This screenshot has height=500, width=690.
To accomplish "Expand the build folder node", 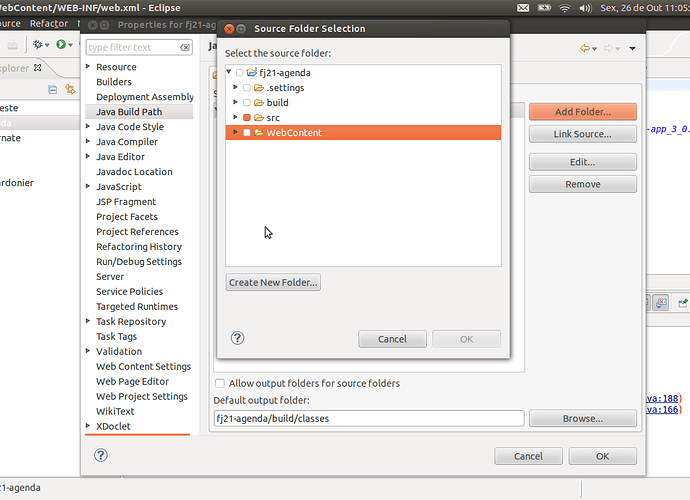I will [235, 102].
